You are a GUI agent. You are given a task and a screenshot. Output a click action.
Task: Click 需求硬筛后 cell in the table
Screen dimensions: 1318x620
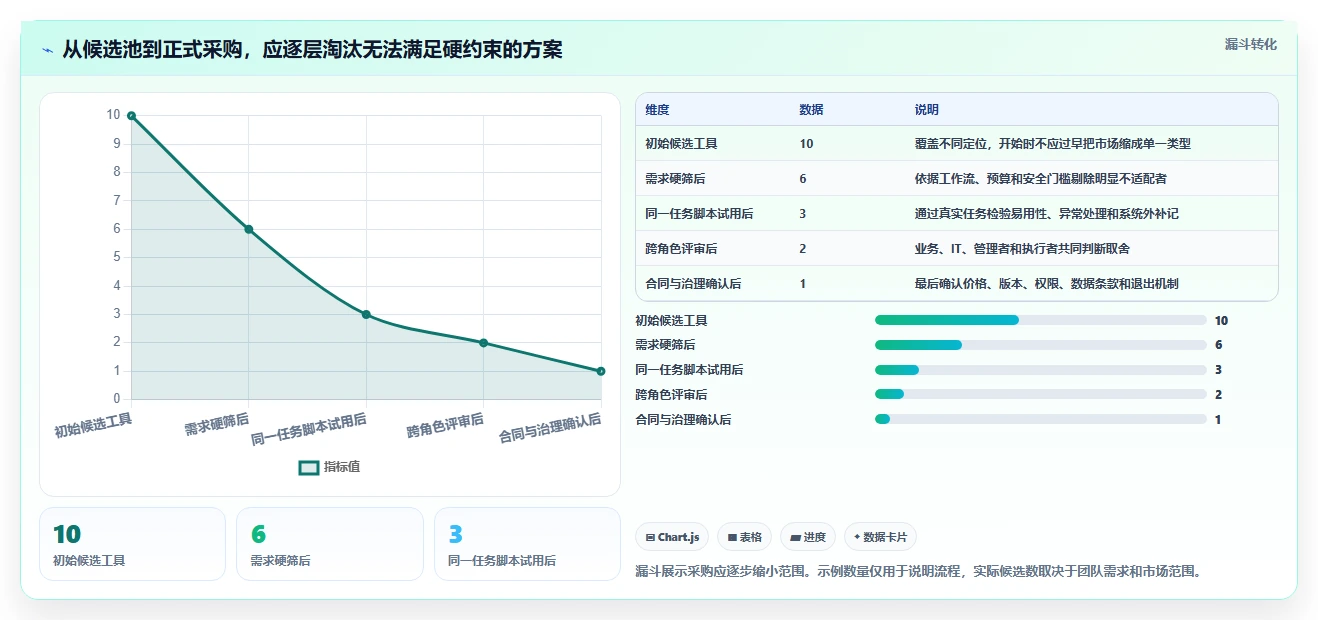[675, 179]
